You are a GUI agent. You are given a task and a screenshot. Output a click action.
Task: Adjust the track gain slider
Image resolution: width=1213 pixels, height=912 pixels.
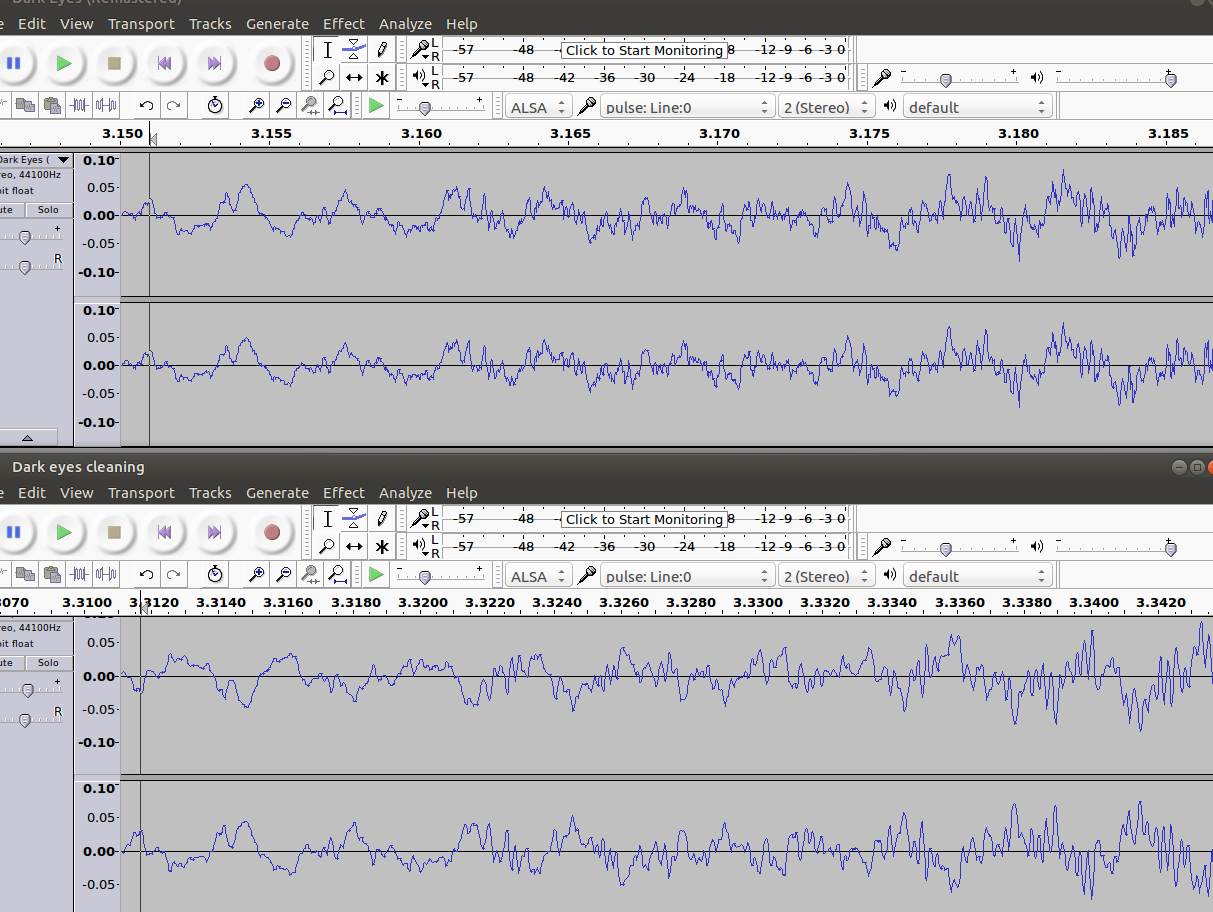24,236
